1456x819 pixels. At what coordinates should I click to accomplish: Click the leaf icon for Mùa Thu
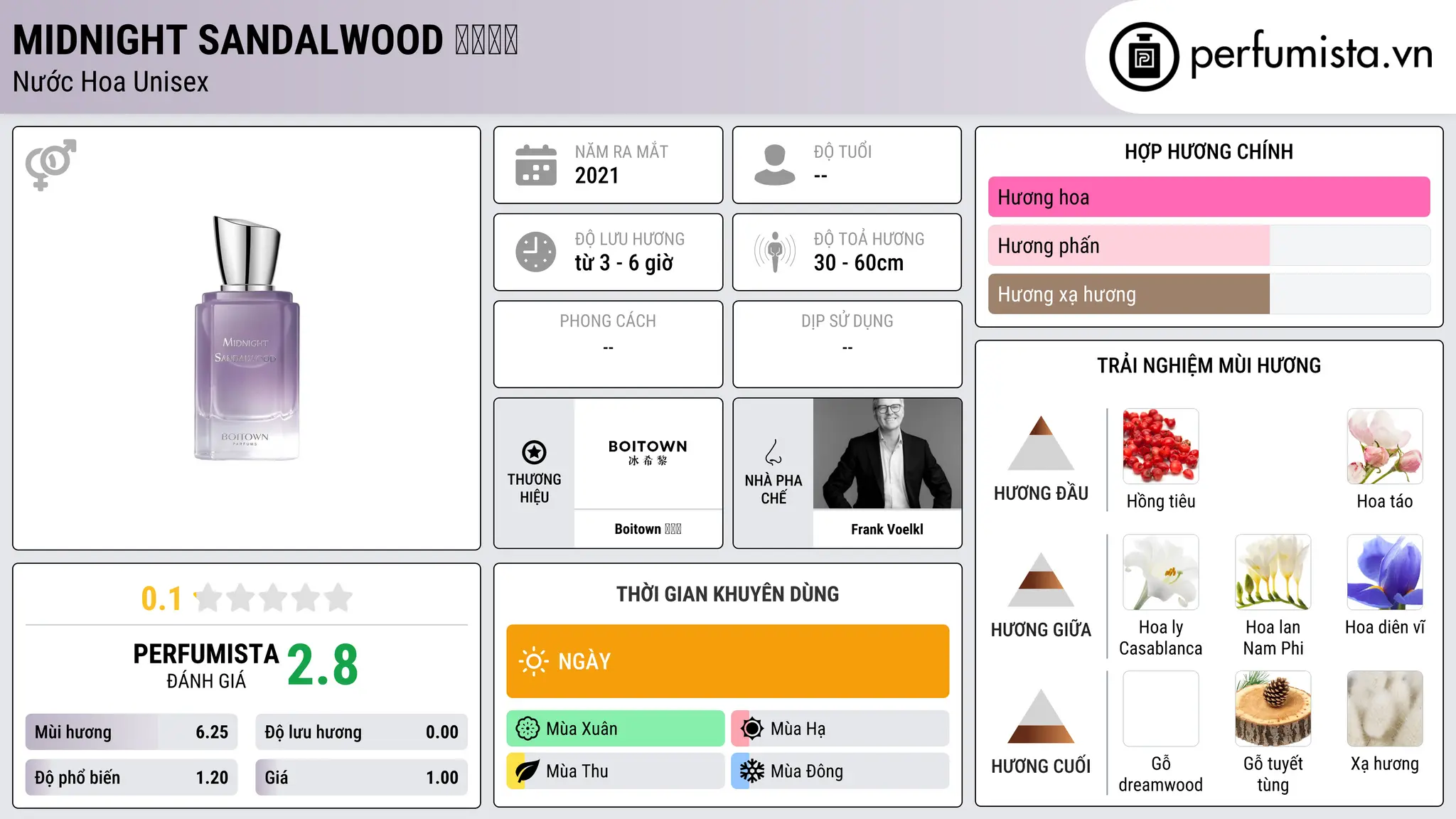coord(528,771)
